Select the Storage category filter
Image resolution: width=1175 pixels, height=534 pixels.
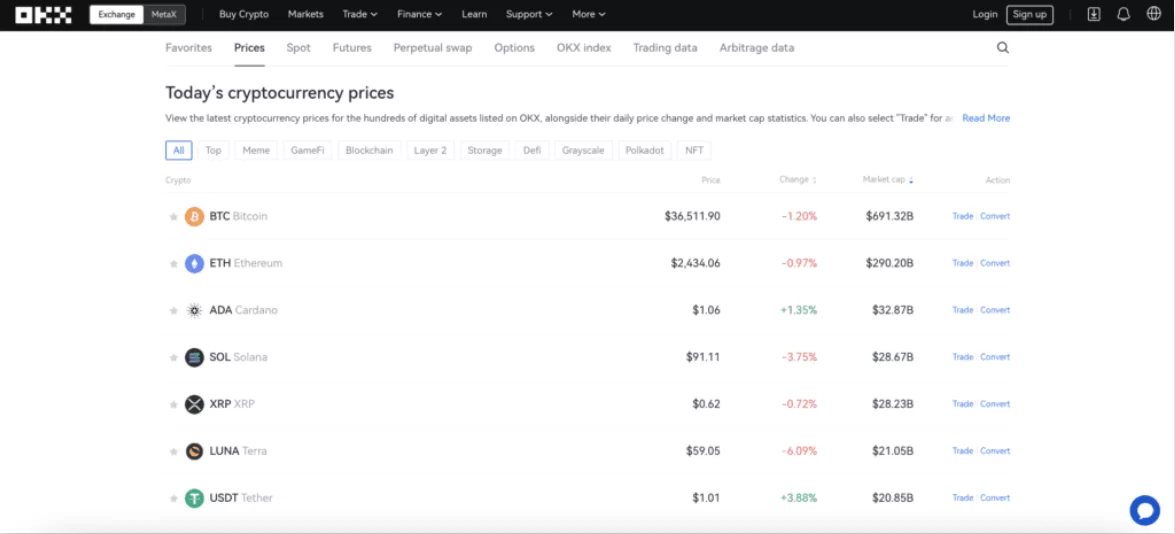484,151
